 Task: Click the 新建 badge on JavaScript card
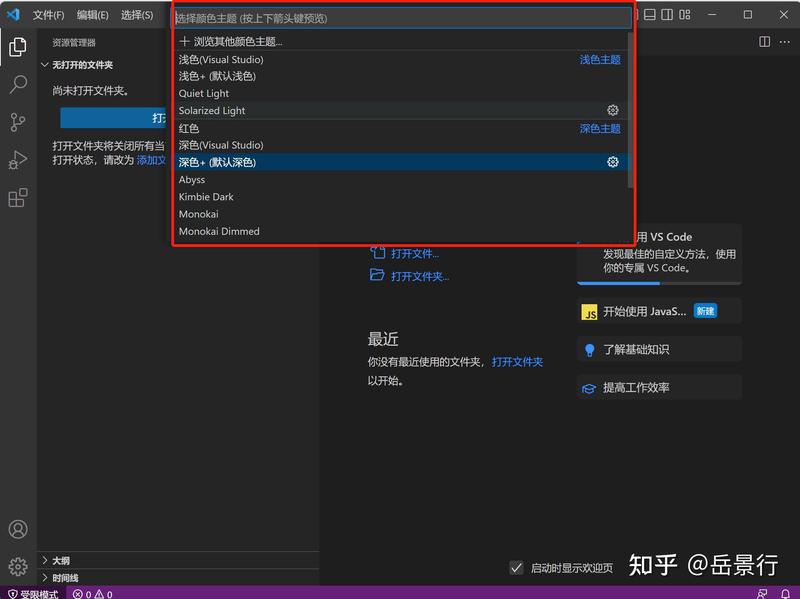point(705,311)
